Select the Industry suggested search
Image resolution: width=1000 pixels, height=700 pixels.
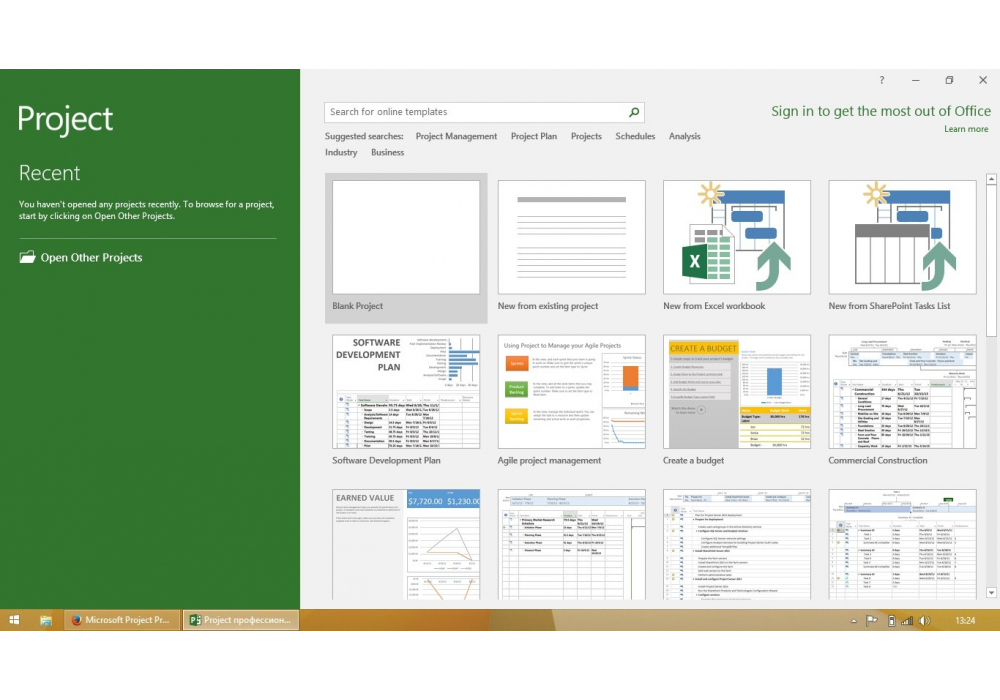click(341, 152)
